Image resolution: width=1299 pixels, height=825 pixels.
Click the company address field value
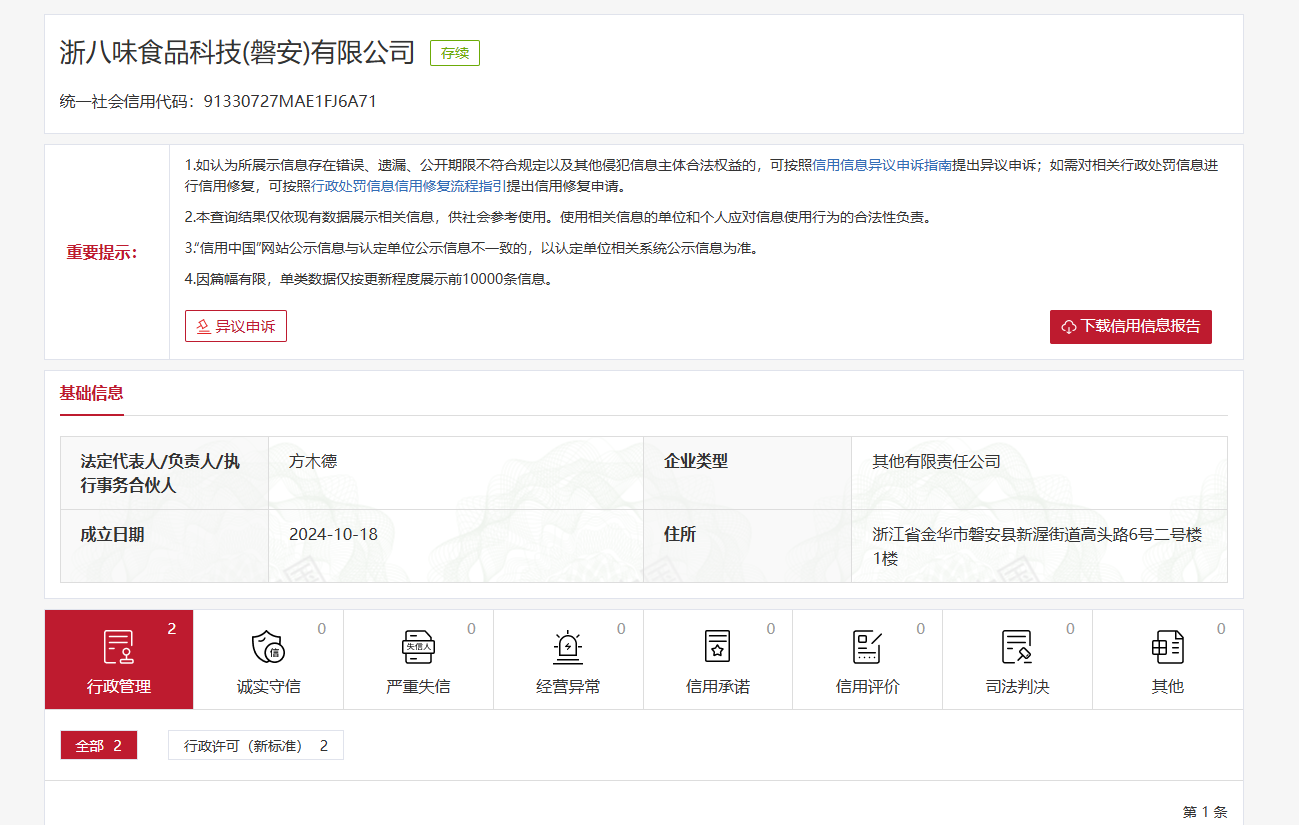(1036, 546)
